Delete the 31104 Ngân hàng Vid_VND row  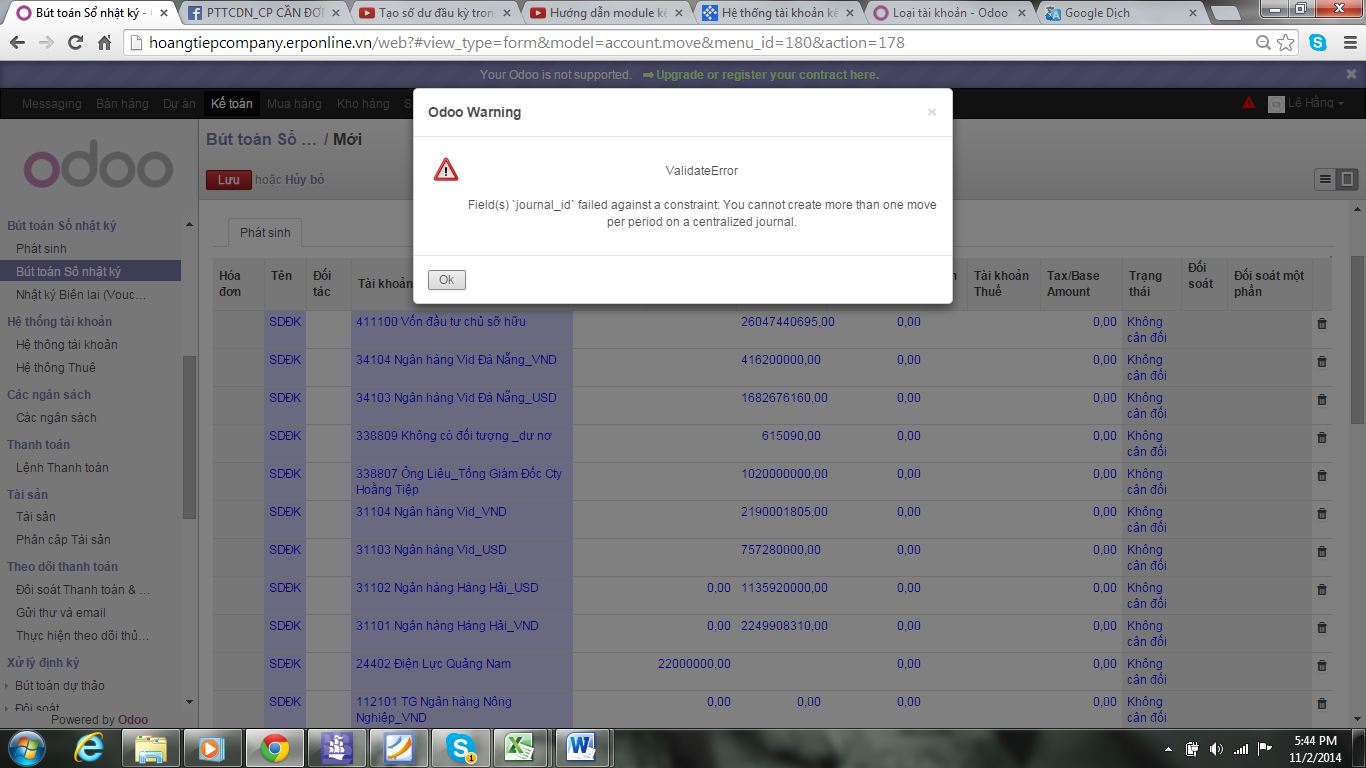click(1322, 513)
